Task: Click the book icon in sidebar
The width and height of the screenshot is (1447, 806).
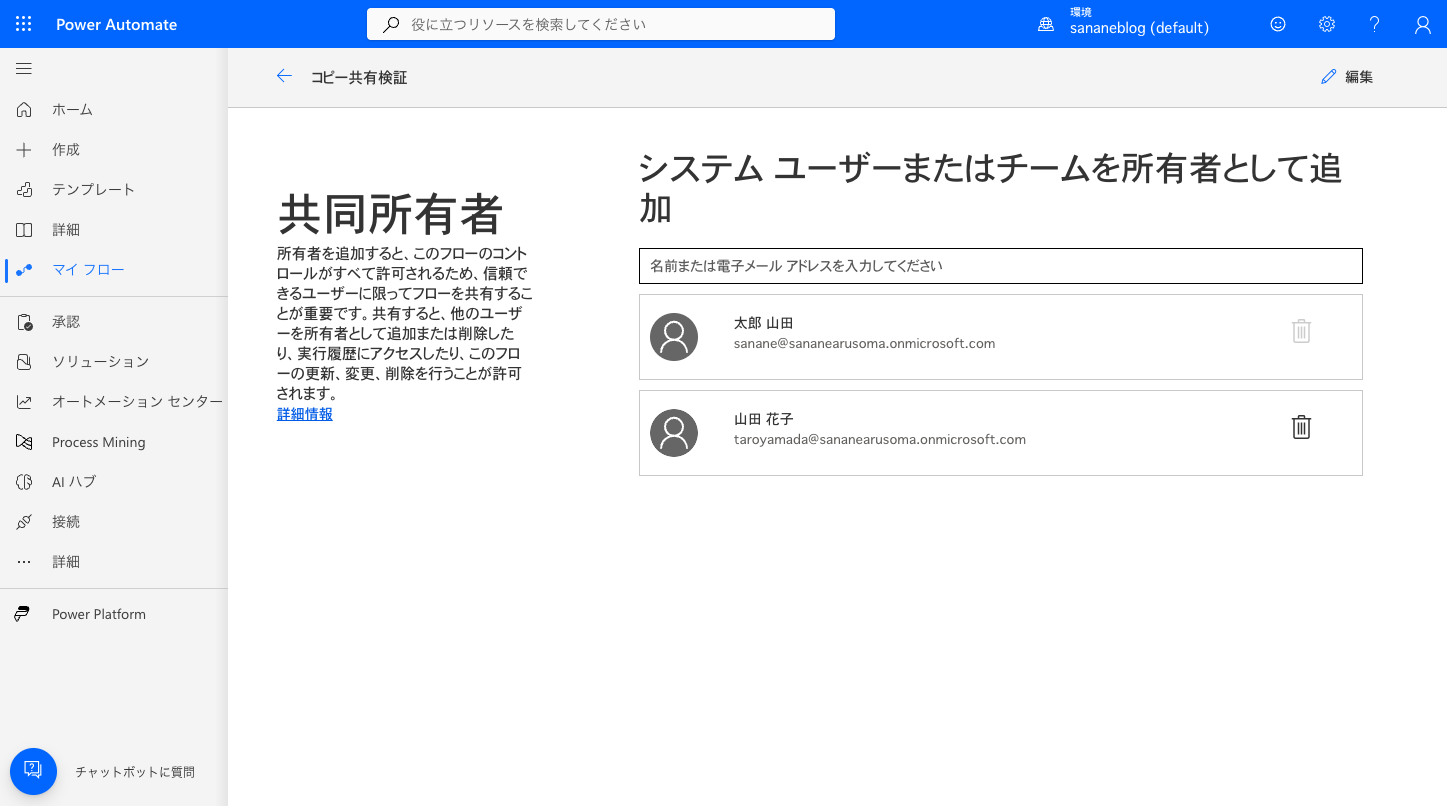Action: point(24,229)
